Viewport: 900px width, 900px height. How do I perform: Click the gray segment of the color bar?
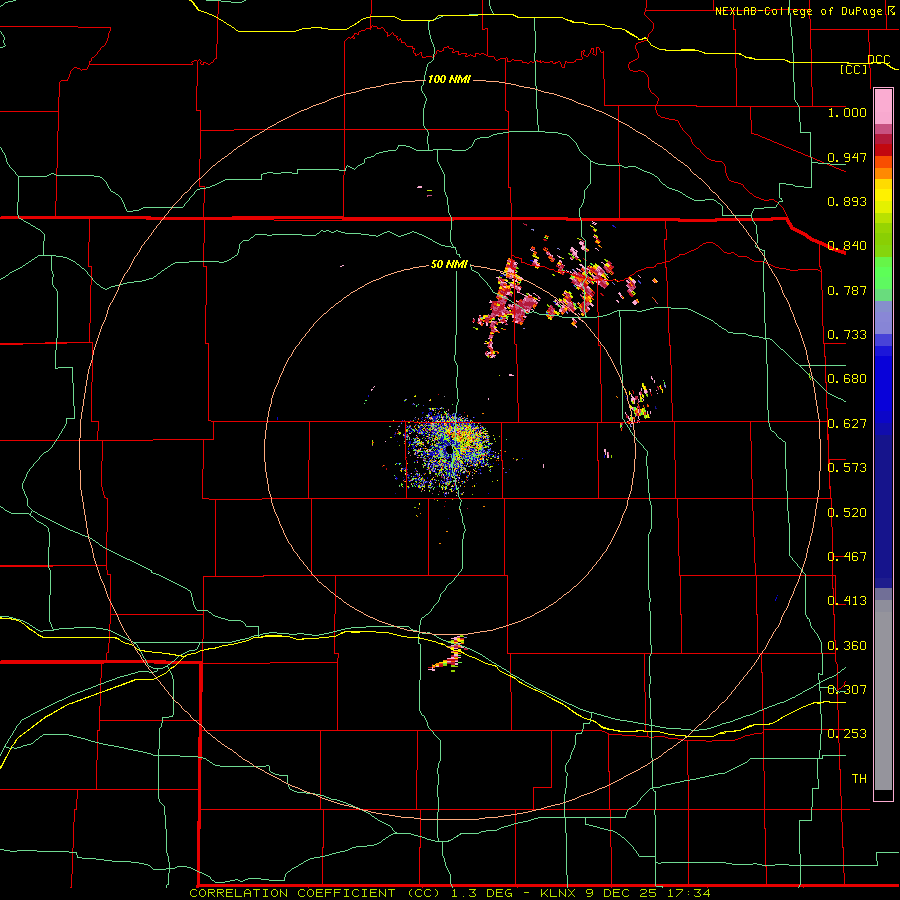pos(883,695)
